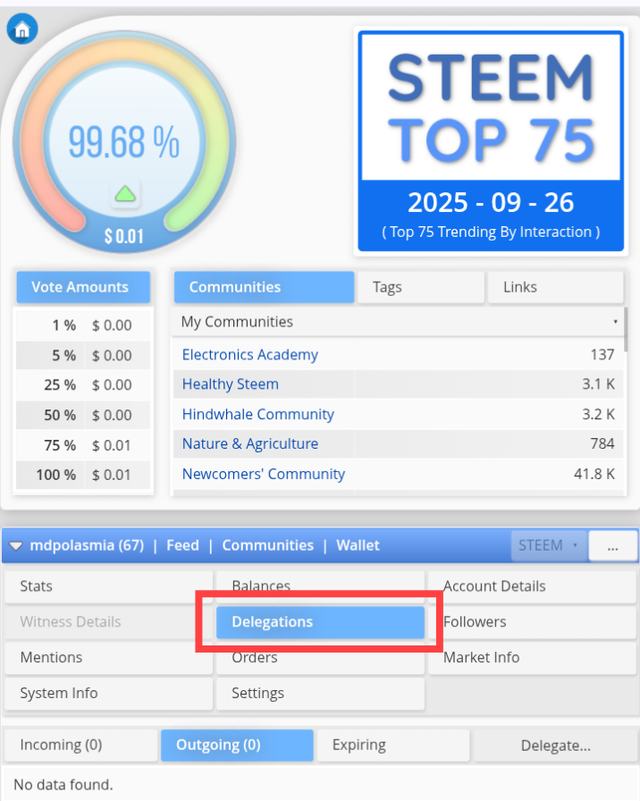This screenshot has height=801, width=640.
Task: Click Top 75 Trending By Interaction caption
Action: coord(490,232)
